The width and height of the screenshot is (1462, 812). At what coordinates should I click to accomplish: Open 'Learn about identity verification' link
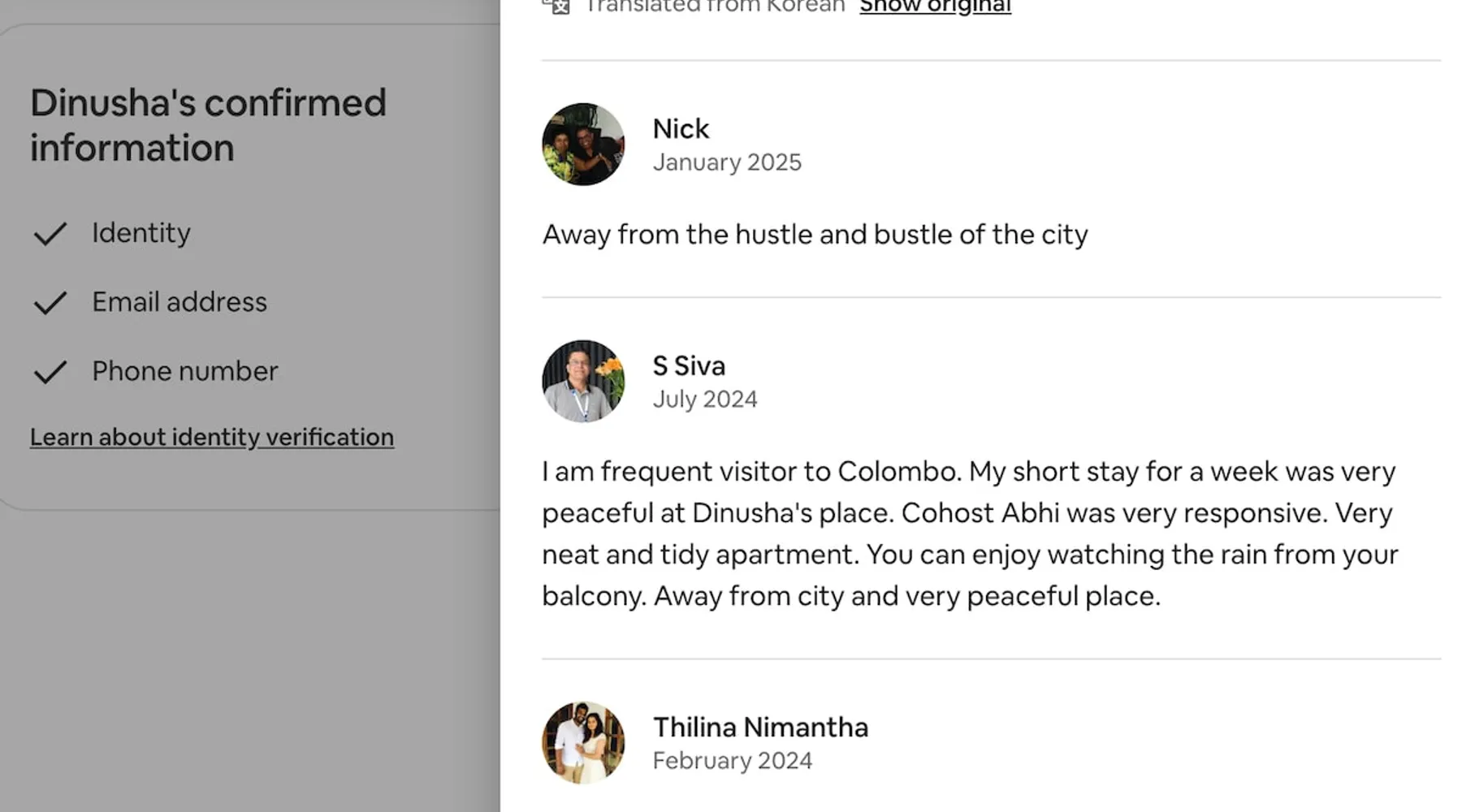(212, 437)
